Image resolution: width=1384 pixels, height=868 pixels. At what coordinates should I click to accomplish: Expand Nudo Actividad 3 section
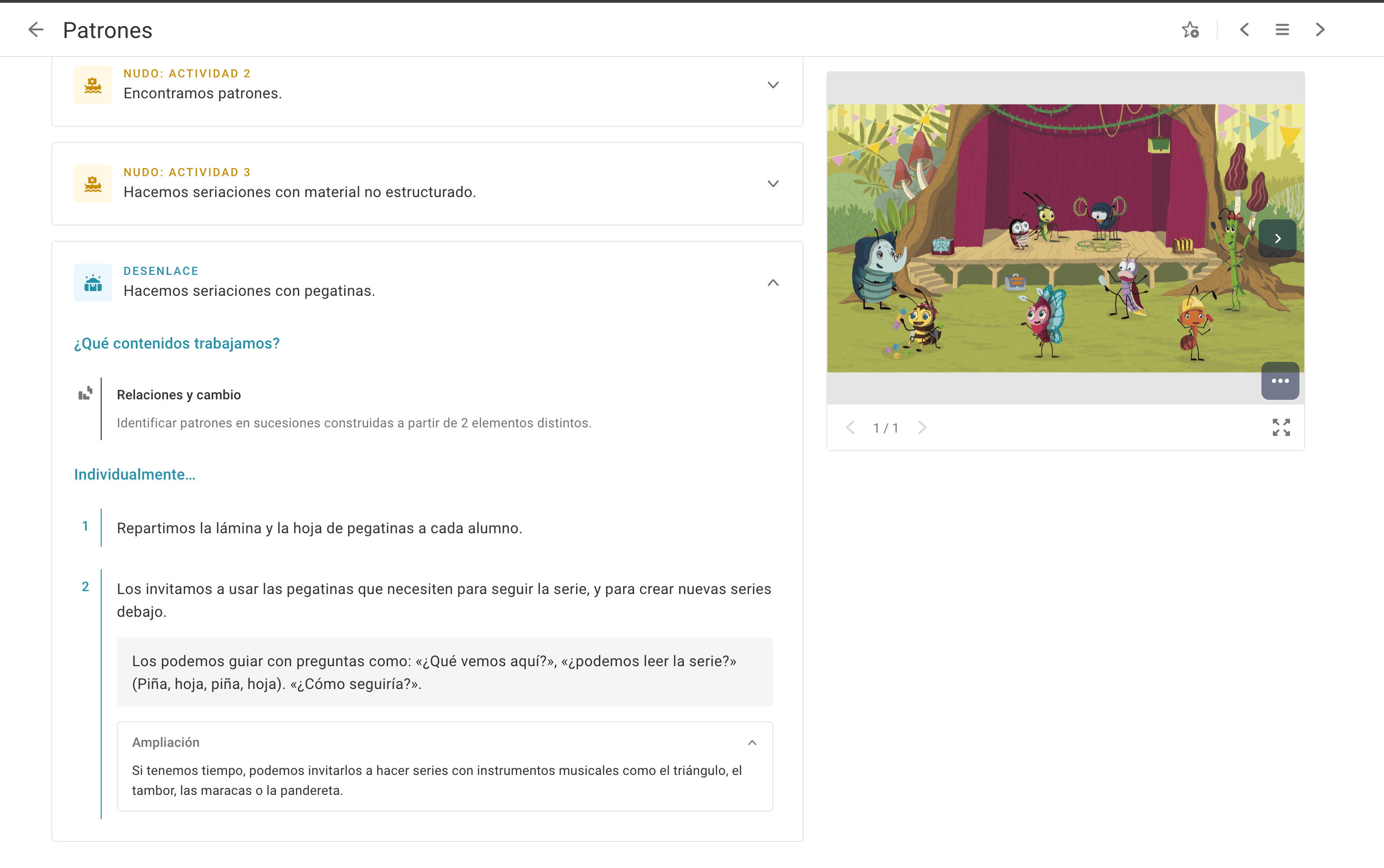[x=773, y=184]
